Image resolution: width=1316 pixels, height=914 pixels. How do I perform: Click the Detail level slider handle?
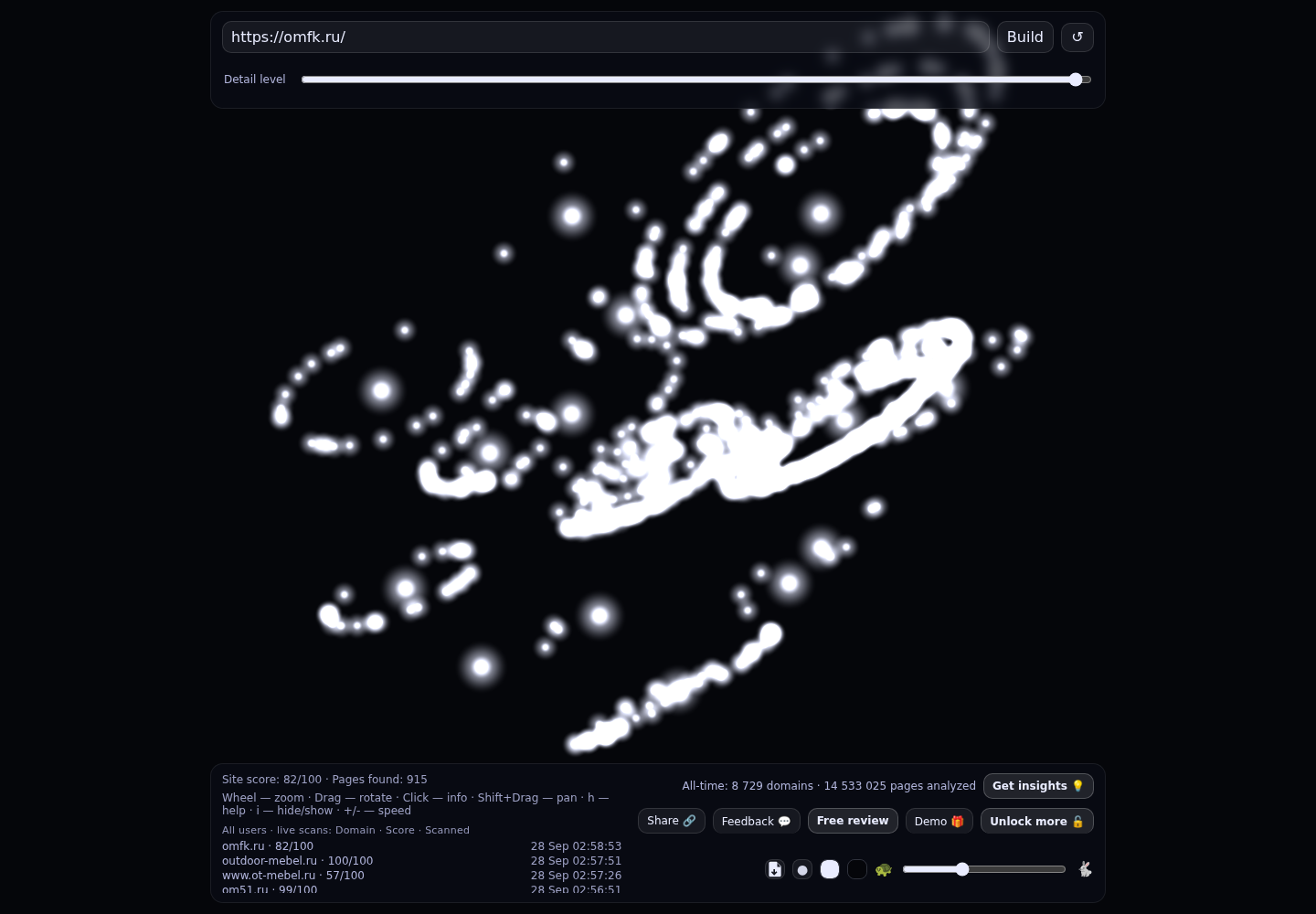(x=1076, y=80)
